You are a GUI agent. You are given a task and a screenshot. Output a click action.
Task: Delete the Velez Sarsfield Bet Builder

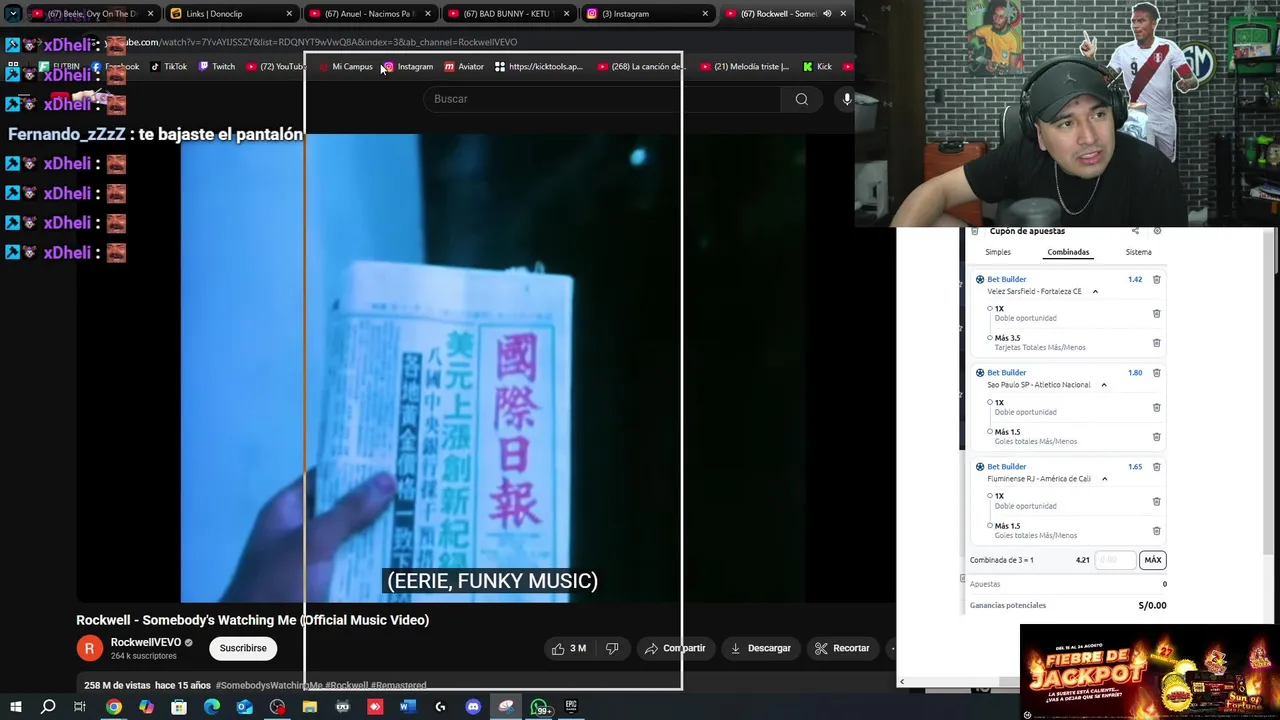pyautogui.click(x=1156, y=279)
